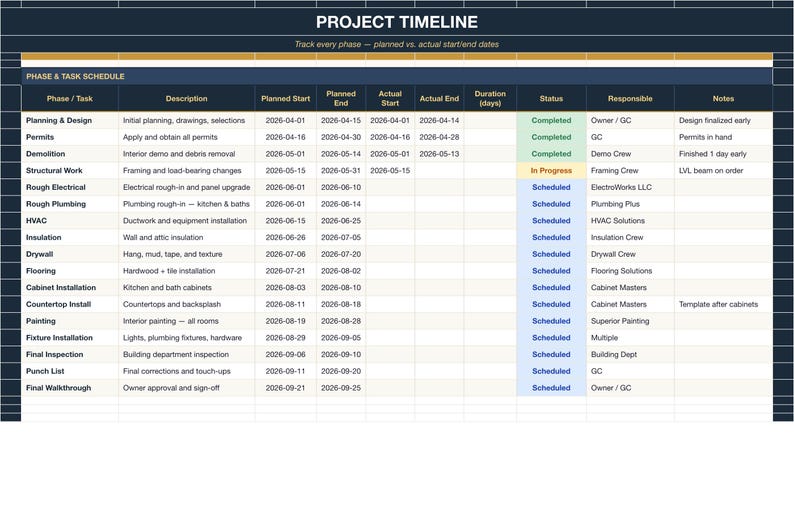
Task: Click the Completed status for Demolition
Action: coord(551,153)
